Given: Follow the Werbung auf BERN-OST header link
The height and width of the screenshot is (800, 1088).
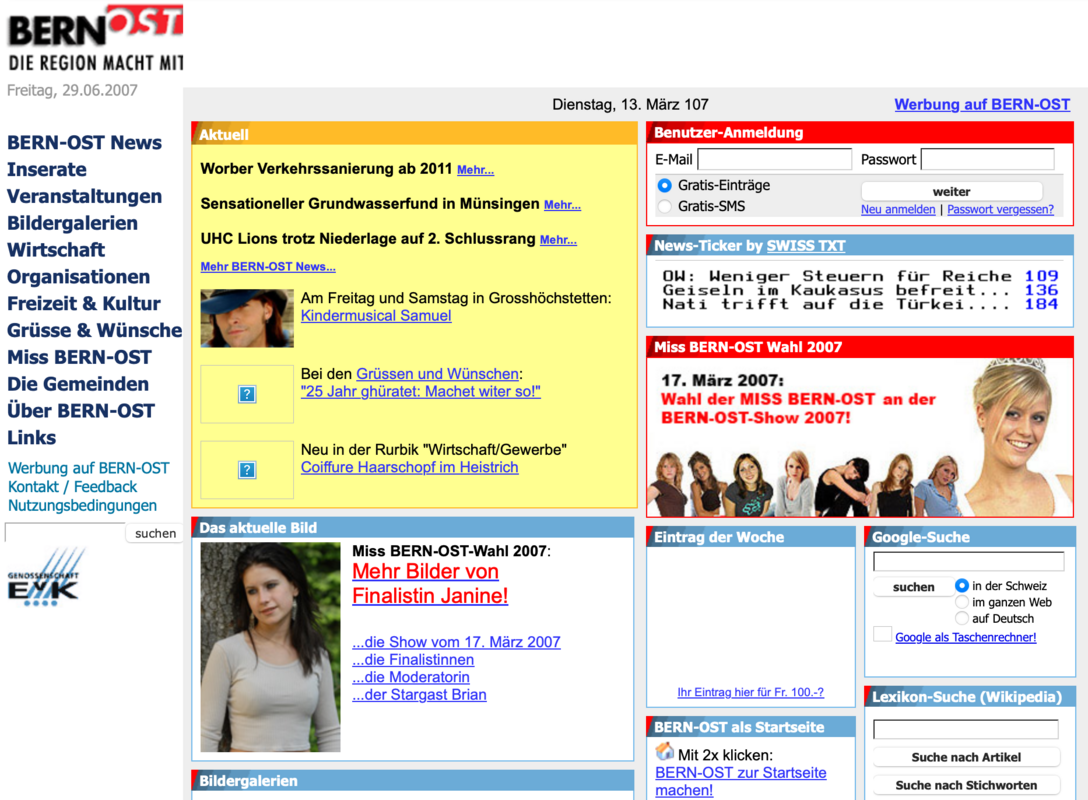Looking at the screenshot, I should click(981, 104).
